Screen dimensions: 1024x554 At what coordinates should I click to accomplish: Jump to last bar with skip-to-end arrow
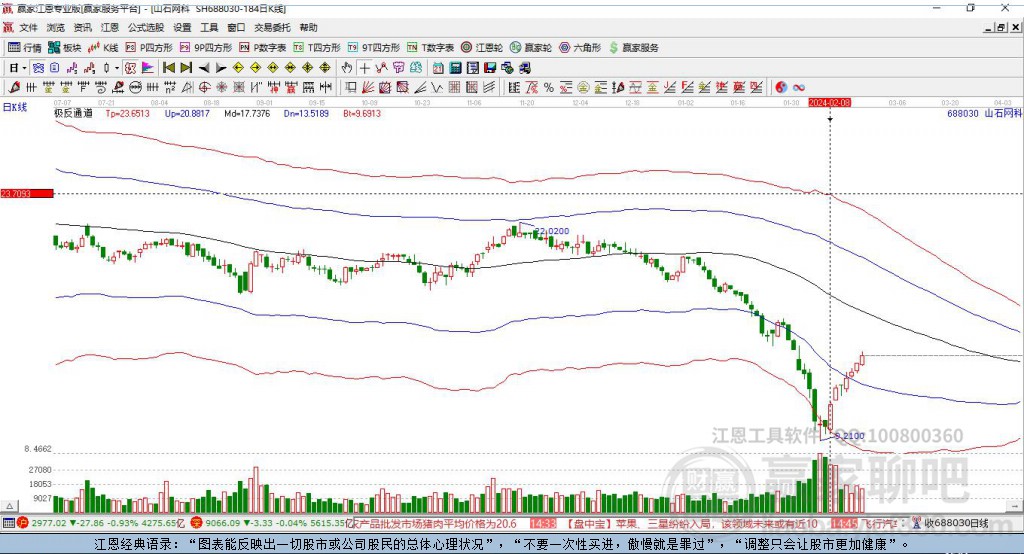click(x=186, y=68)
